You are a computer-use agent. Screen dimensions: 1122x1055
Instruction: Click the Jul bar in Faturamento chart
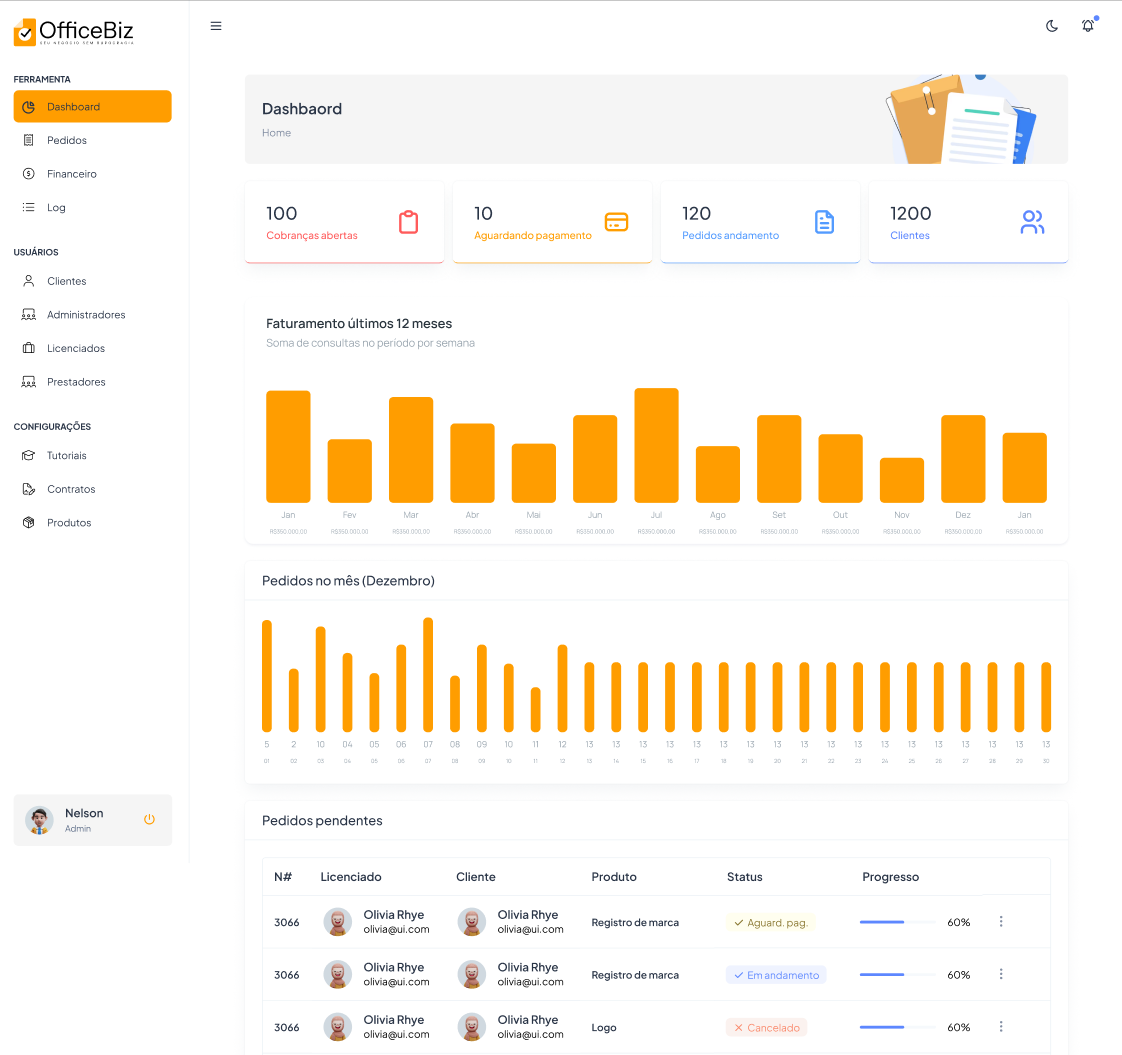pos(656,446)
